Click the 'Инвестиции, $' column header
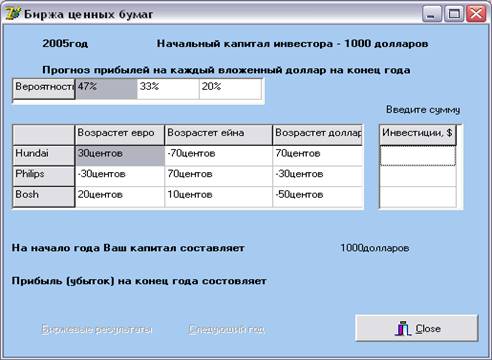This screenshot has width=492, height=360. pos(418,135)
